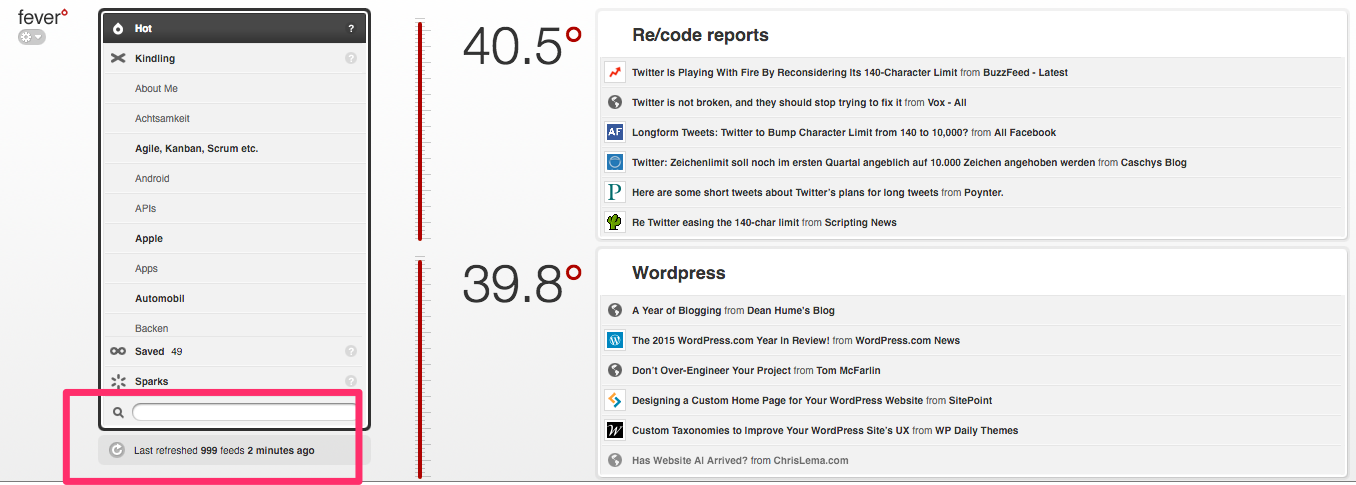Select the Hot tab
The width and height of the screenshot is (1356, 485).
pos(234,28)
